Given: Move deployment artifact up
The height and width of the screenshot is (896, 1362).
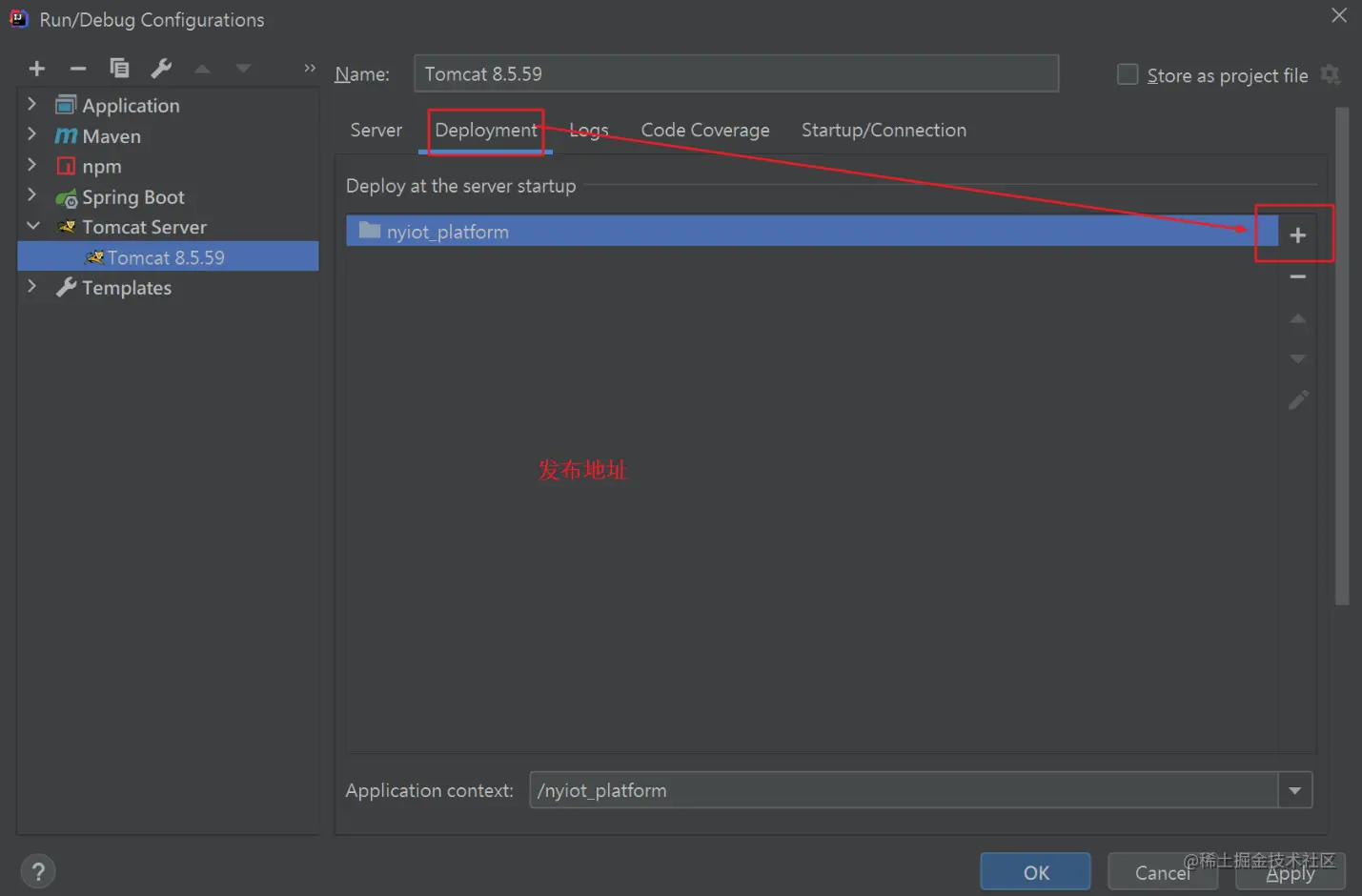Looking at the screenshot, I should click(1297, 318).
